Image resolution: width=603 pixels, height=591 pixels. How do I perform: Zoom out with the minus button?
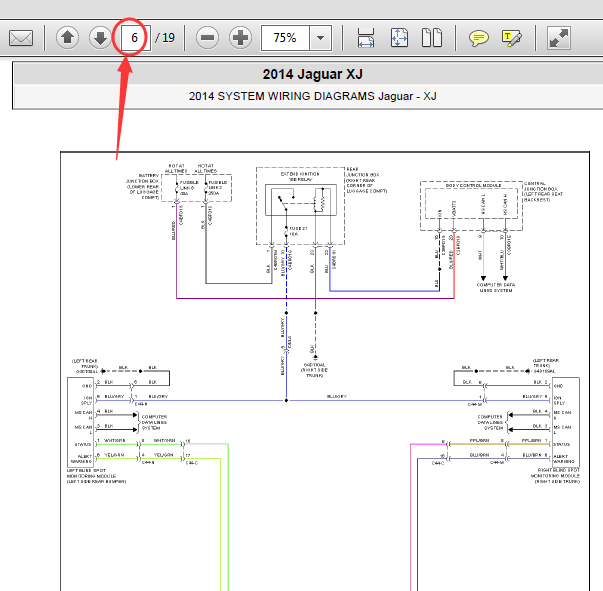tap(207, 38)
